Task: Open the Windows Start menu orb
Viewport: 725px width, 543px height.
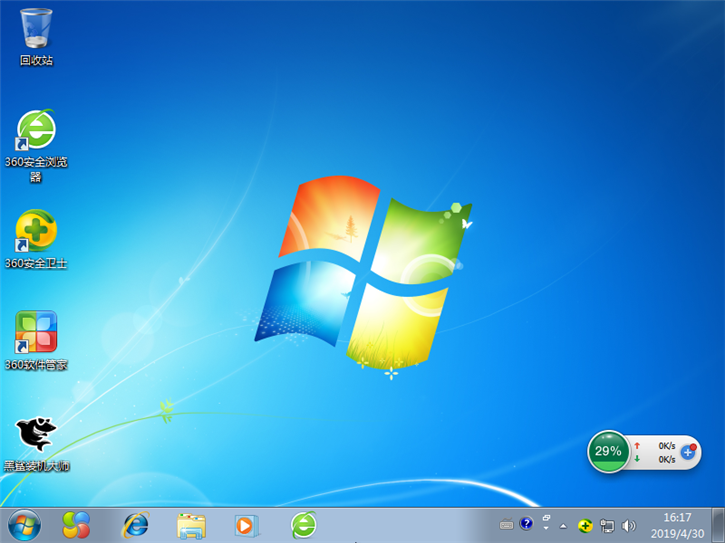Action: pos(24,524)
